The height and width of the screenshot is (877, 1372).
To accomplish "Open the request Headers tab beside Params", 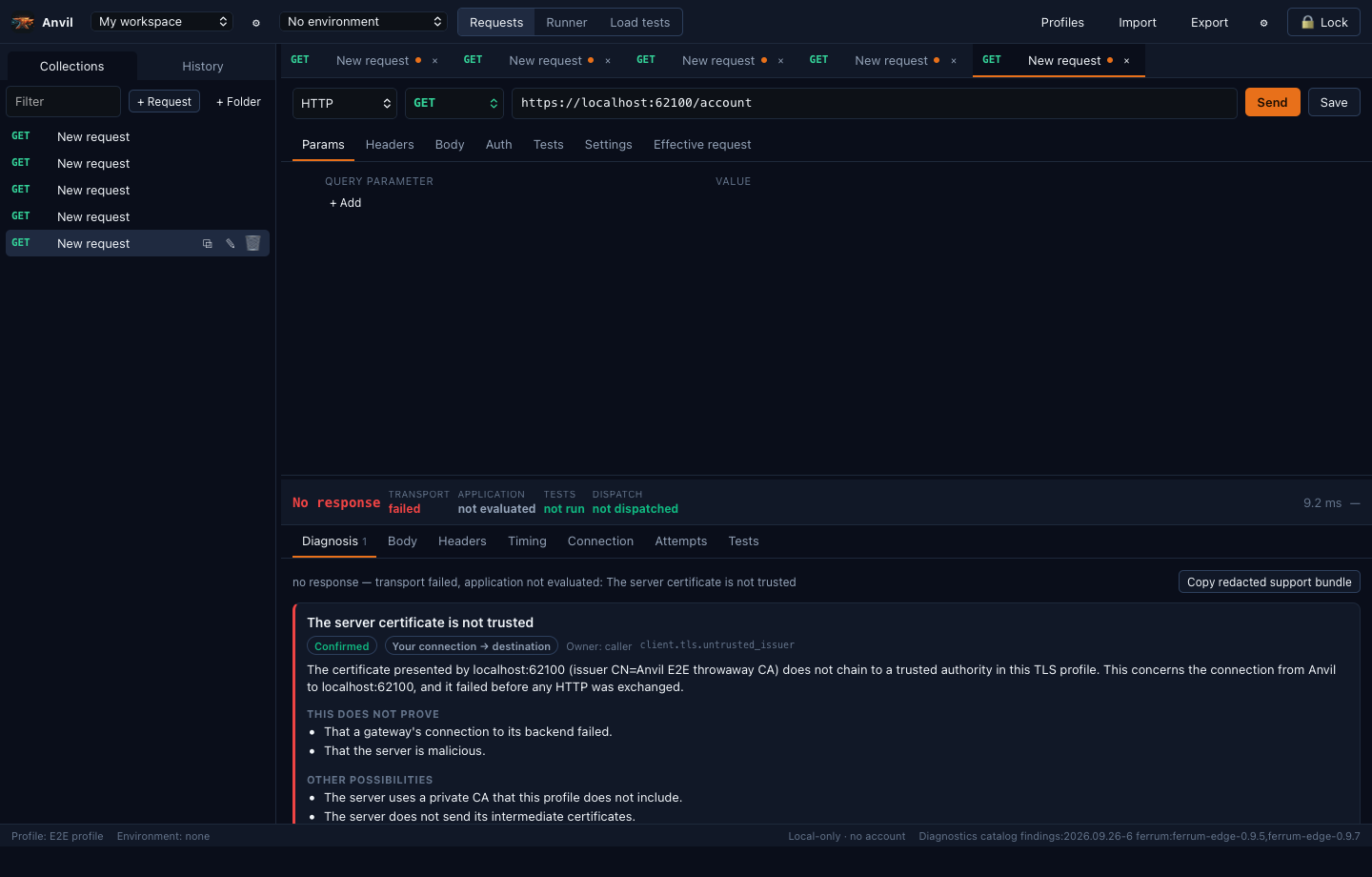I will (390, 145).
